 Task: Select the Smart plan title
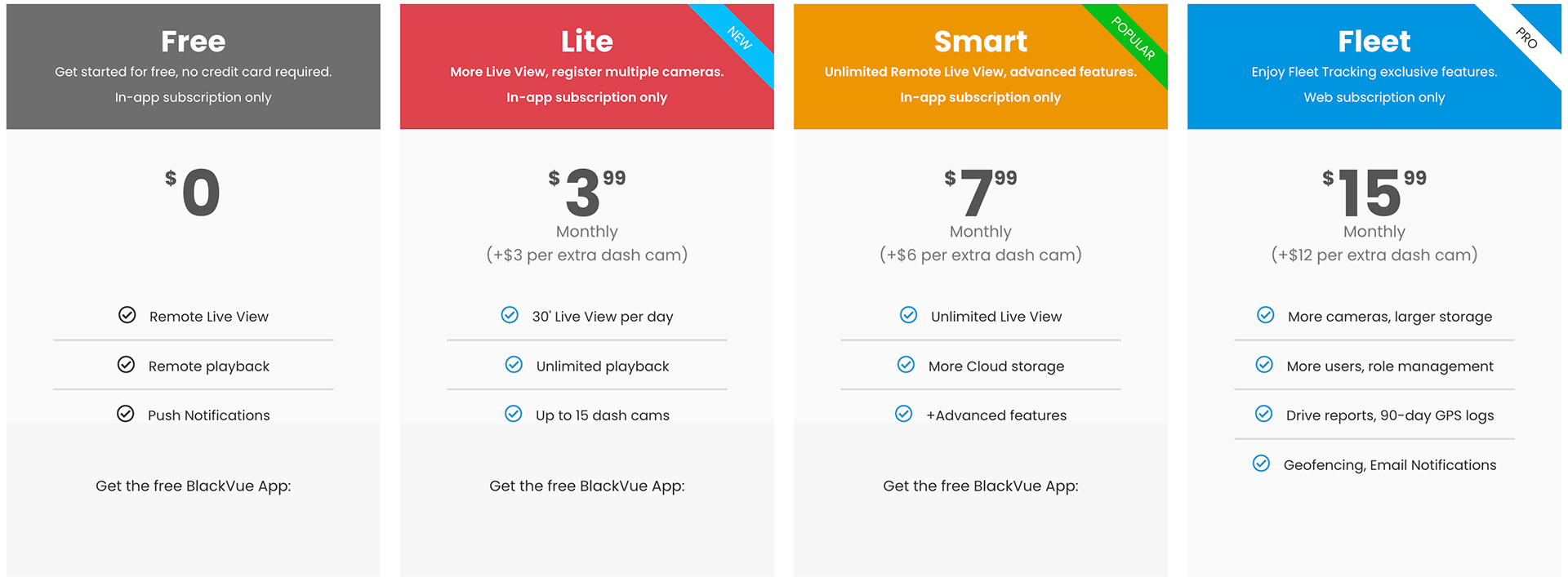981,41
